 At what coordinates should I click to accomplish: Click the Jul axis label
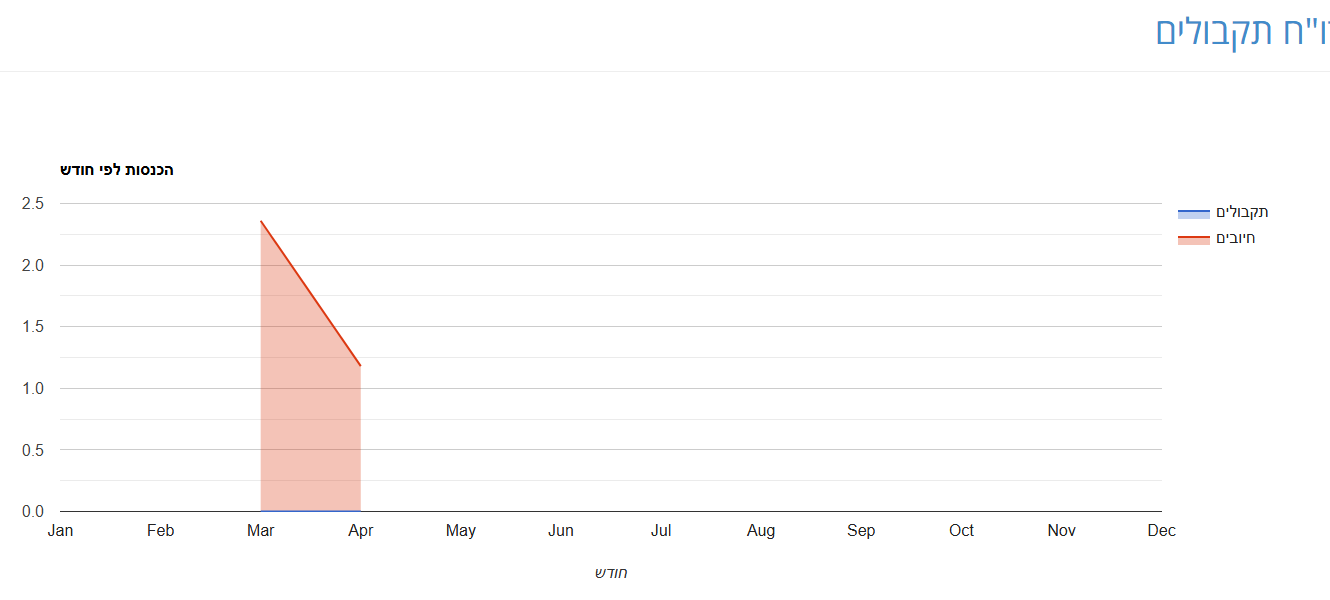point(661,531)
